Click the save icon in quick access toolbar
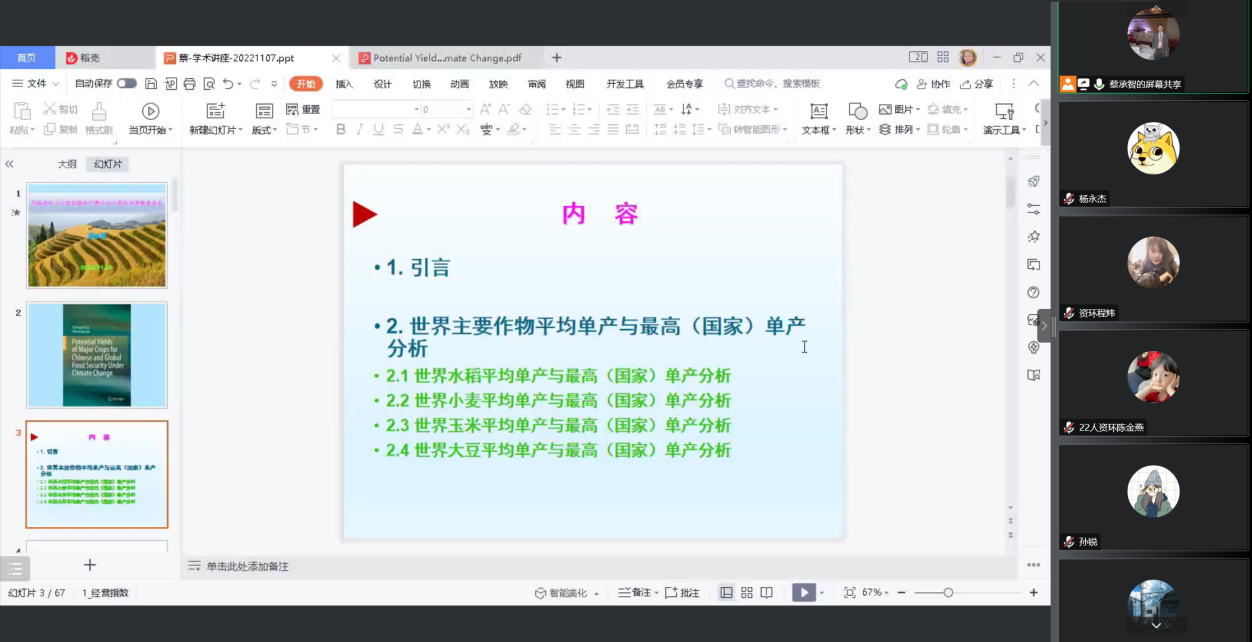This screenshot has width=1252, height=642. pos(151,84)
